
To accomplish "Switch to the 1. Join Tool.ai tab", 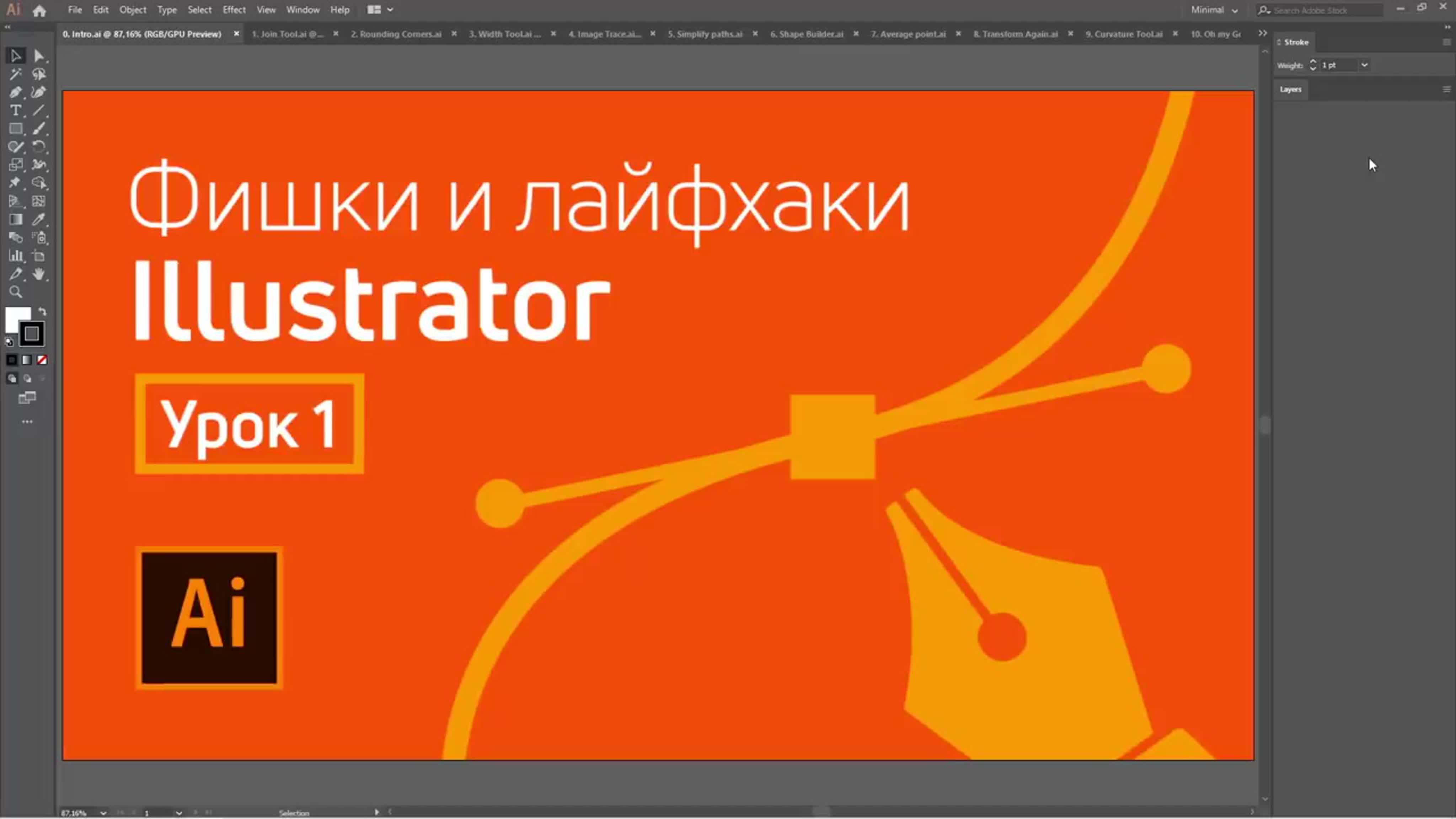I will pos(287,34).
